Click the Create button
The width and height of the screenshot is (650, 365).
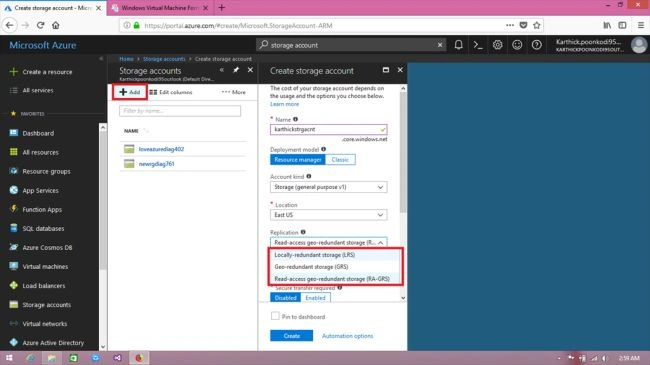click(x=291, y=336)
